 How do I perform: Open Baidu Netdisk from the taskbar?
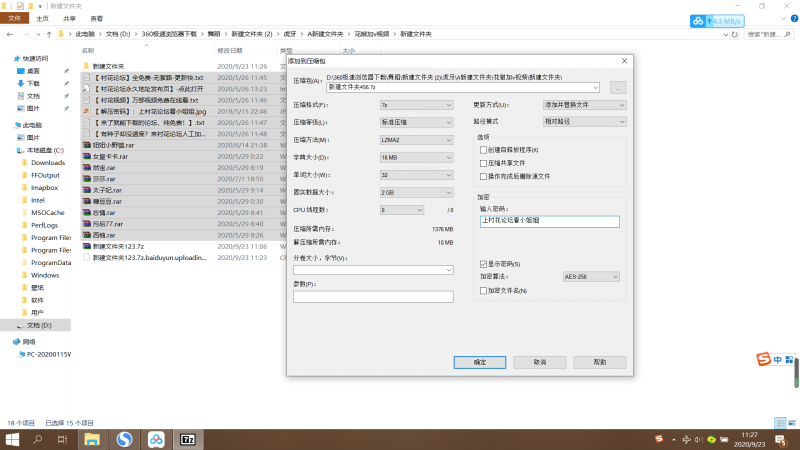click(156, 439)
